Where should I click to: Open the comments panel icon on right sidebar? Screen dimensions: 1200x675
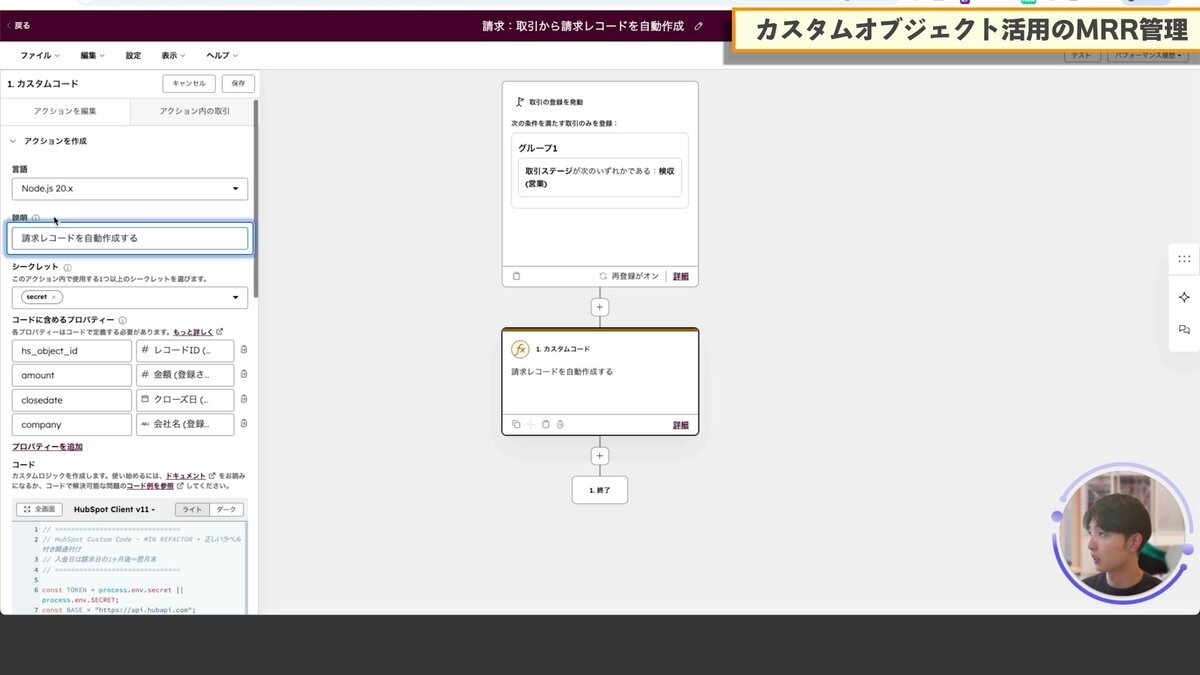pos(1184,330)
